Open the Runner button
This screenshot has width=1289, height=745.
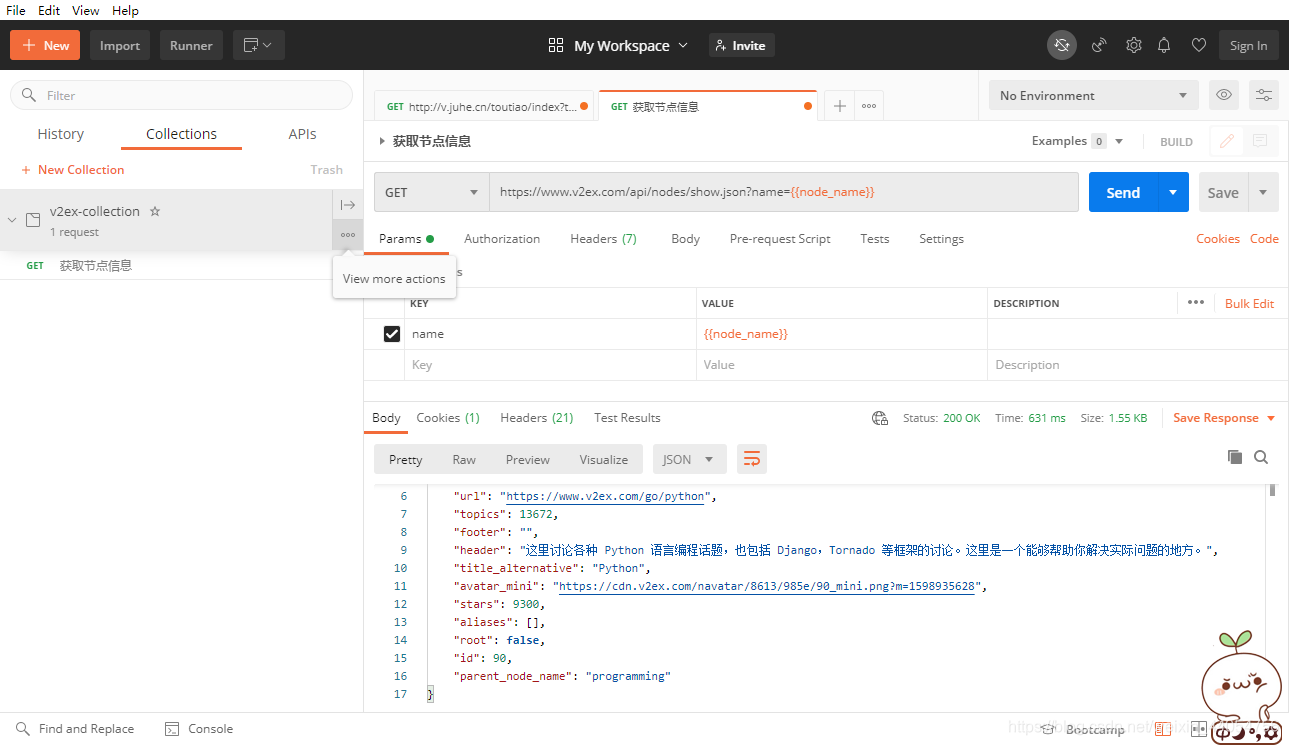191,45
